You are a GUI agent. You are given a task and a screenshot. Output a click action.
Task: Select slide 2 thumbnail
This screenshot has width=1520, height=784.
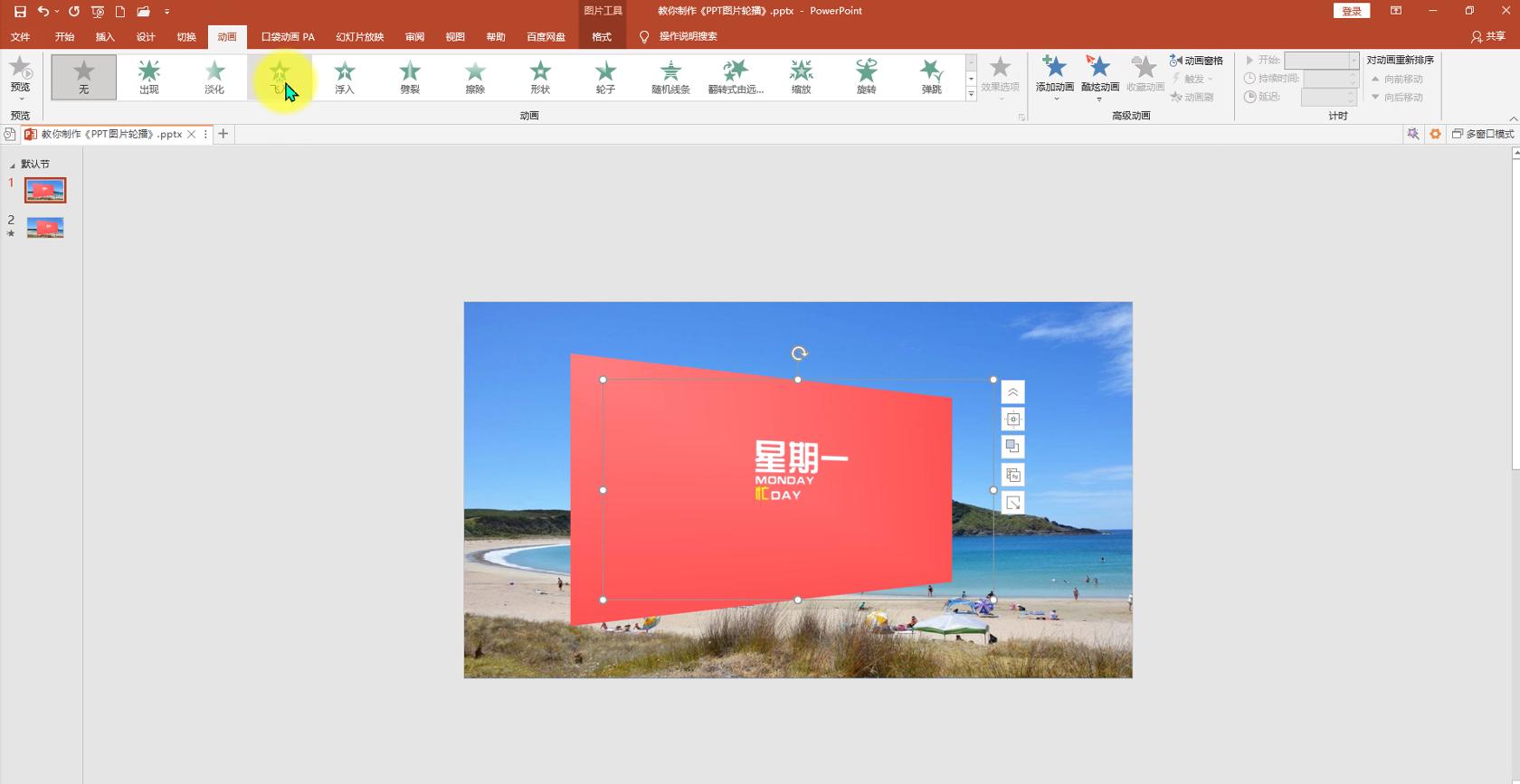click(45, 227)
